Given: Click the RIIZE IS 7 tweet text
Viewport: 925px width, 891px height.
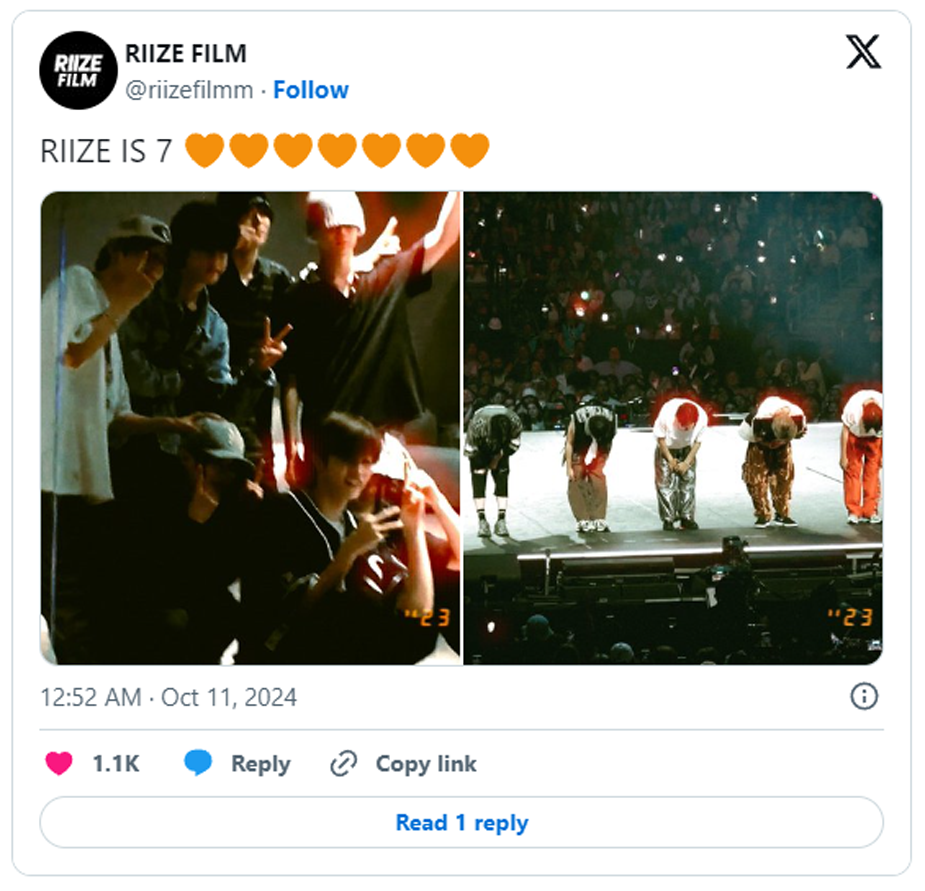Looking at the screenshot, I should click(x=106, y=151).
